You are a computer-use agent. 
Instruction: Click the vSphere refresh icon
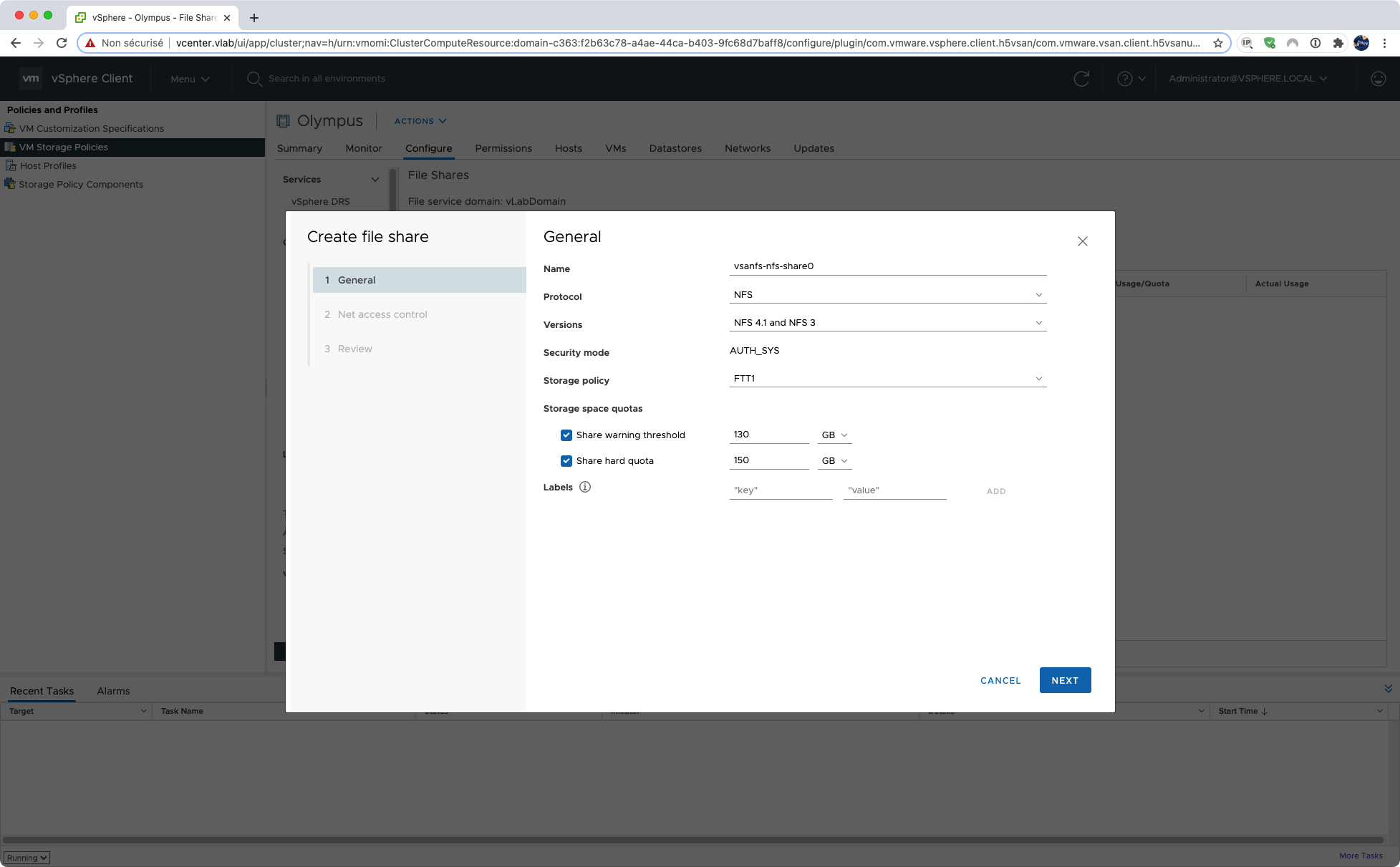point(1081,79)
